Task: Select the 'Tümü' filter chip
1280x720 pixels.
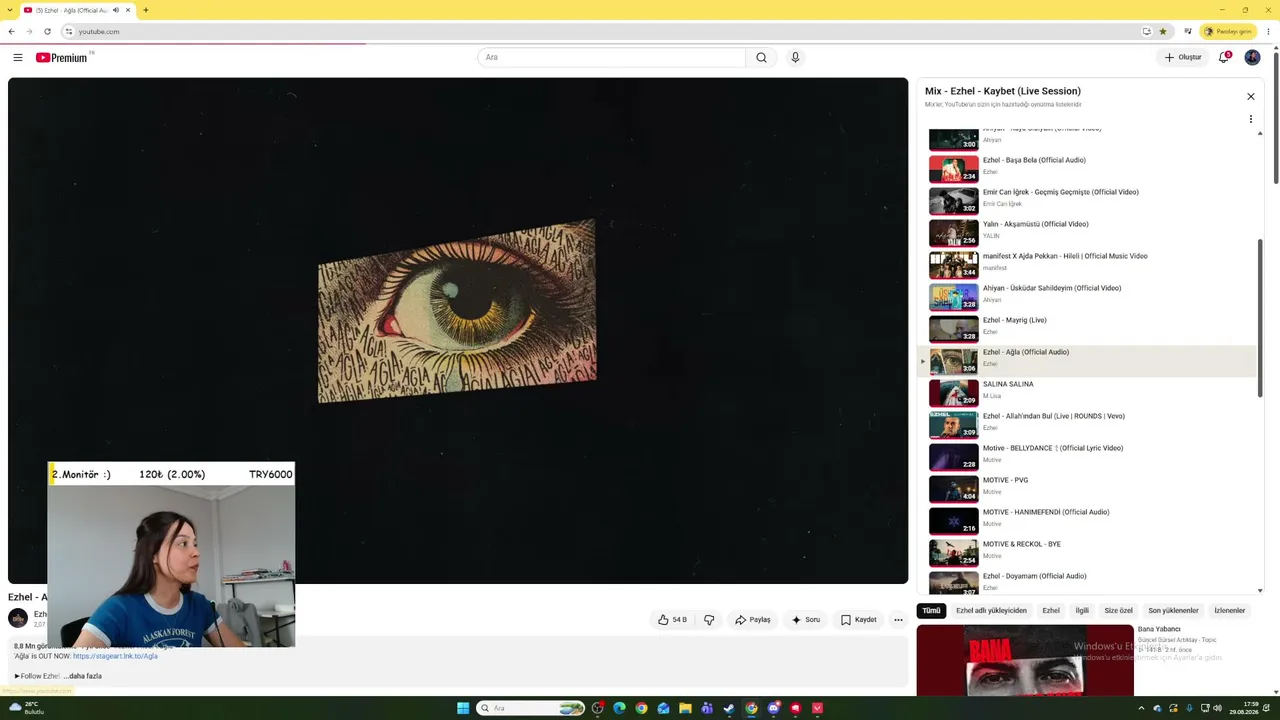Action: (x=931, y=611)
